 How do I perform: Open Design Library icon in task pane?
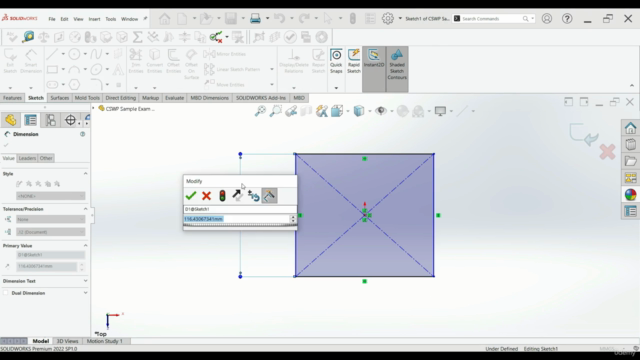coord(630,144)
